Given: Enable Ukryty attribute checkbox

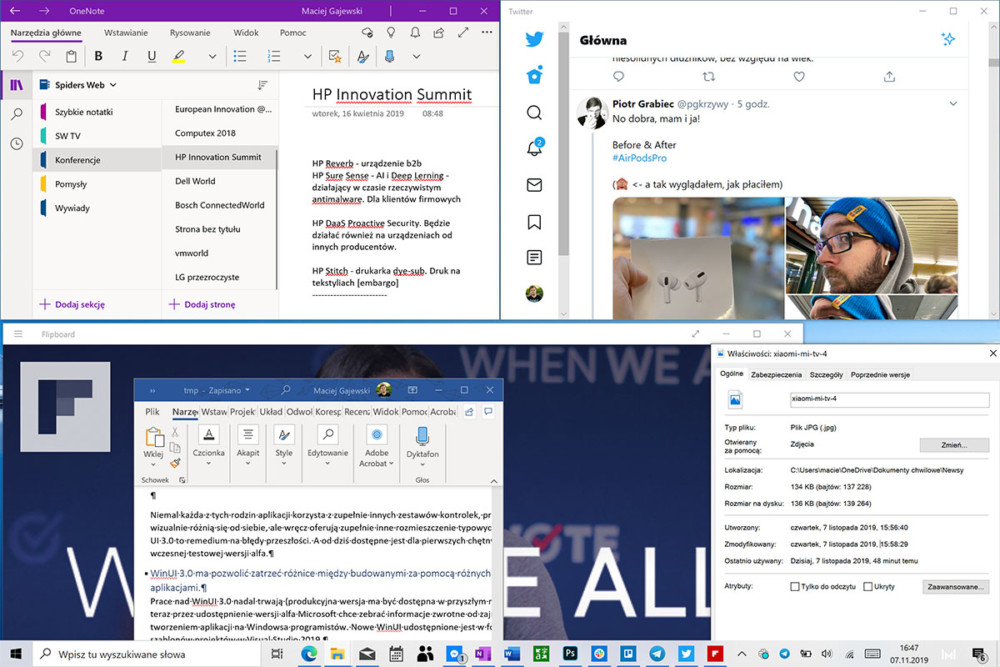Looking at the screenshot, I should coord(867,587).
